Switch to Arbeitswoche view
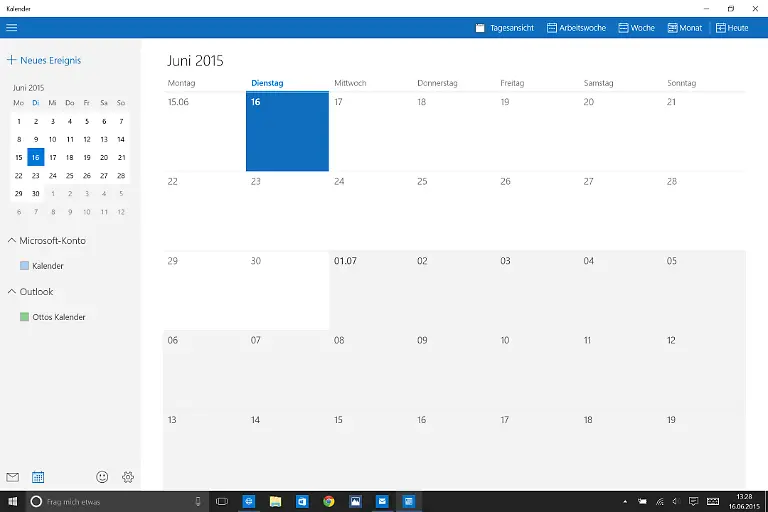This screenshot has height=512, width=768. (576, 28)
